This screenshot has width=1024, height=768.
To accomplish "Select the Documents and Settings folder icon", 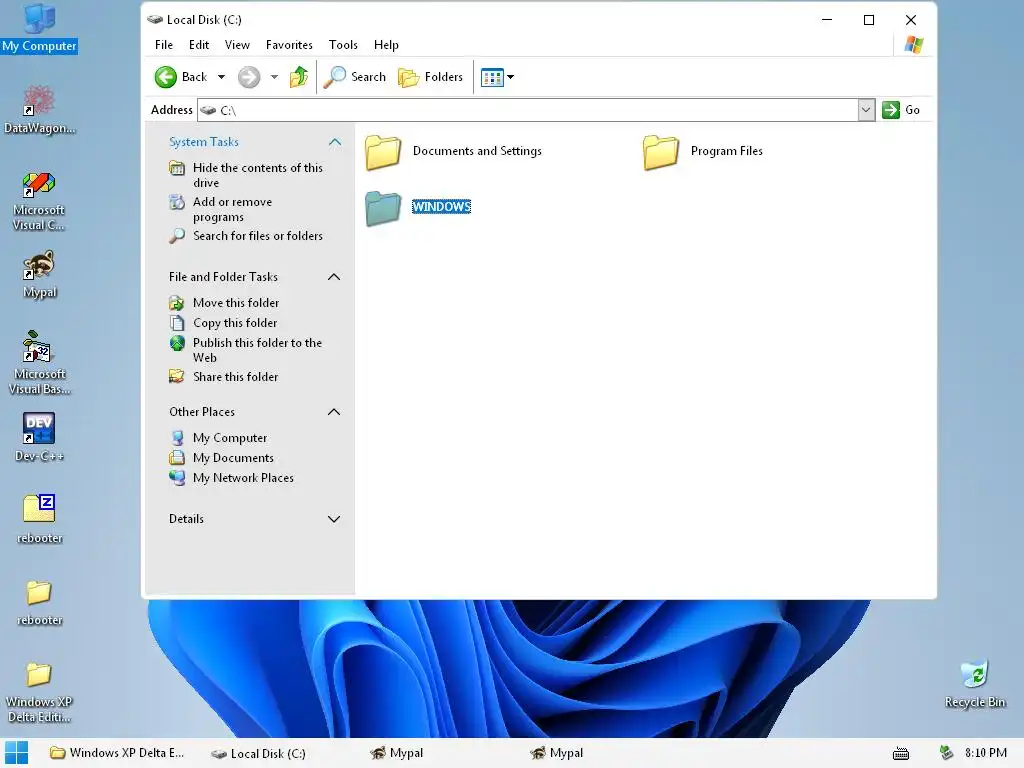I will [x=383, y=152].
